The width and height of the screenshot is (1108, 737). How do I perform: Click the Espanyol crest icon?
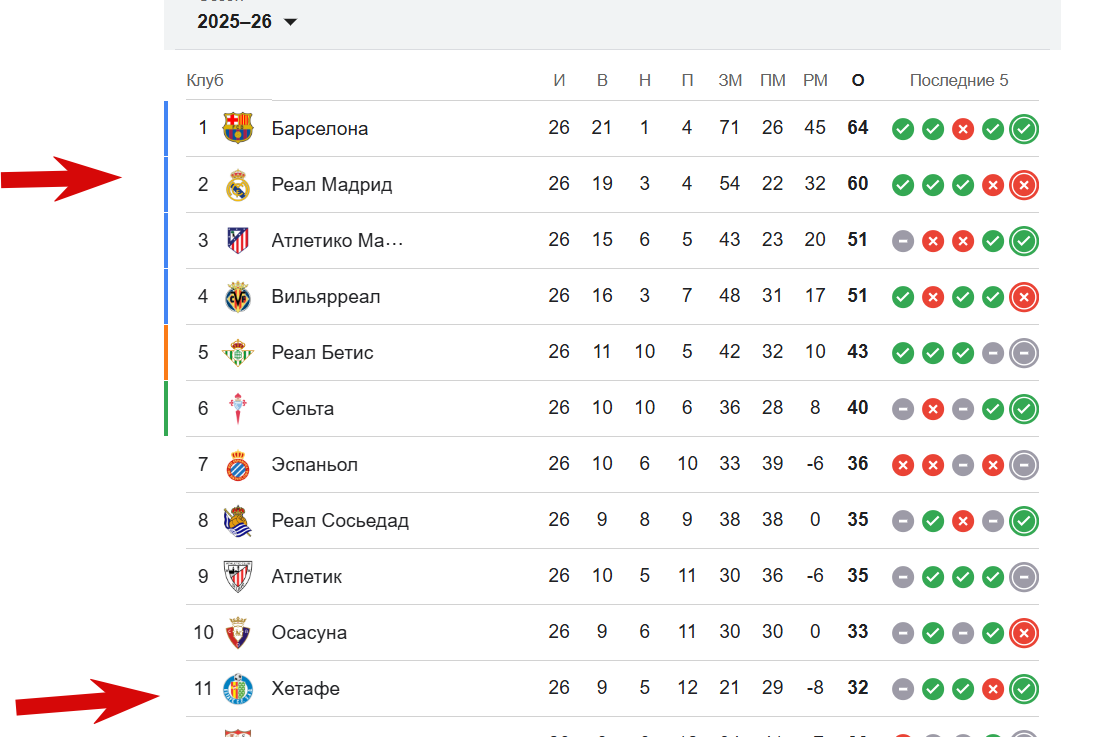[238, 465]
